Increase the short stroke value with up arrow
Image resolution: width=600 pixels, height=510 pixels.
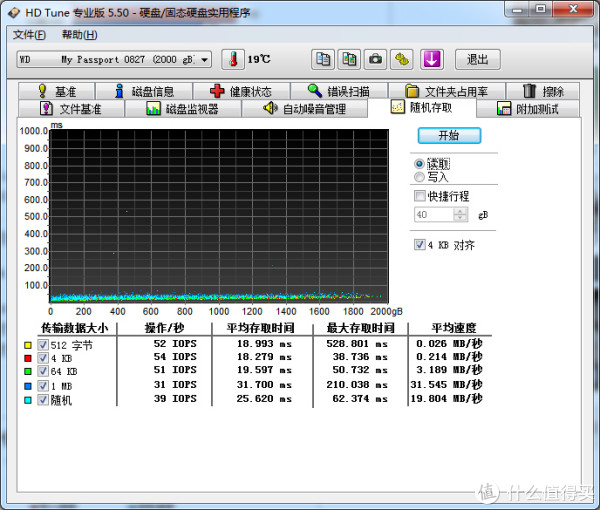pyautogui.click(x=460, y=211)
